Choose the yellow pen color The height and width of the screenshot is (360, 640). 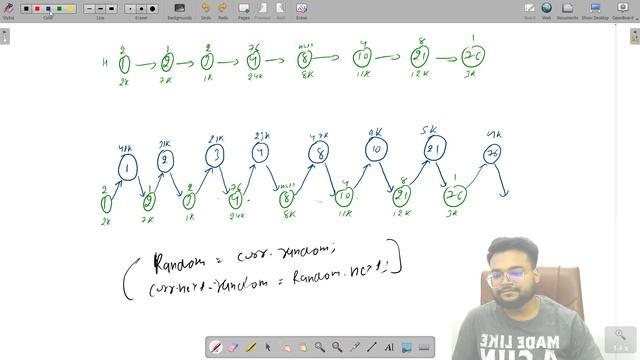[70, 9]
